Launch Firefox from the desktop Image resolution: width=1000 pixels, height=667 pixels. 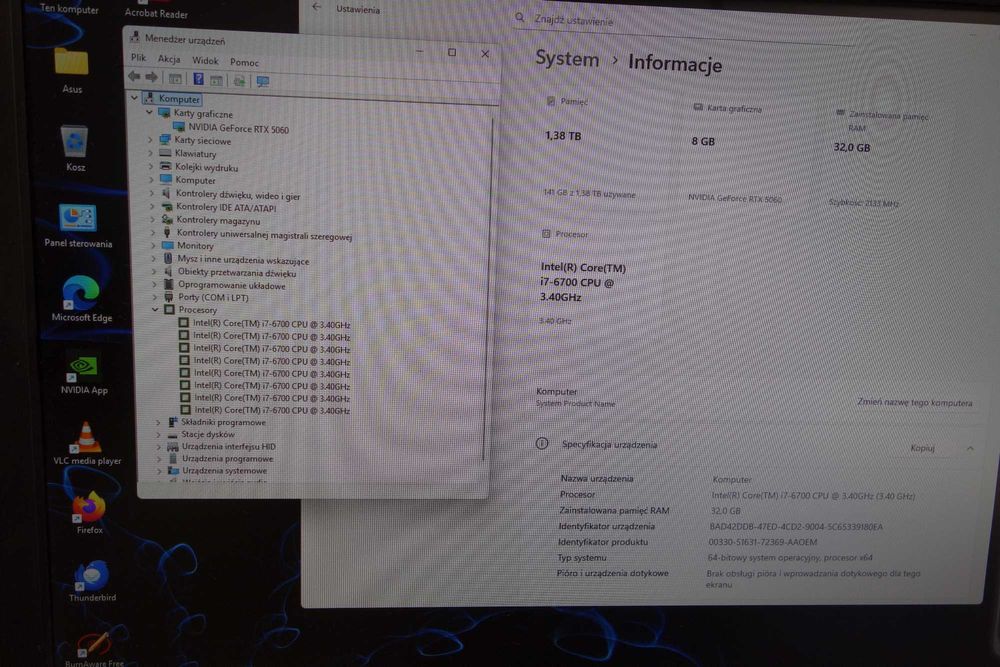(89, 511)
